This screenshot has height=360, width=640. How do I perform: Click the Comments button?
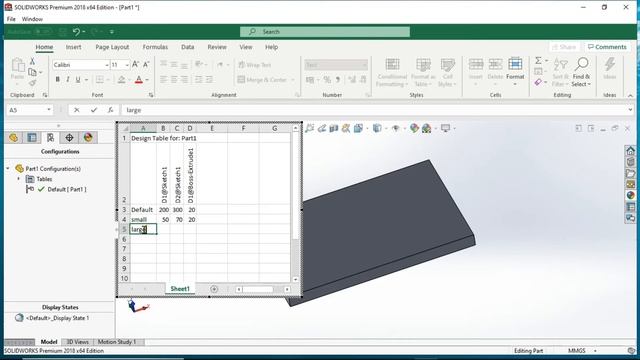(x=607, y=47)
